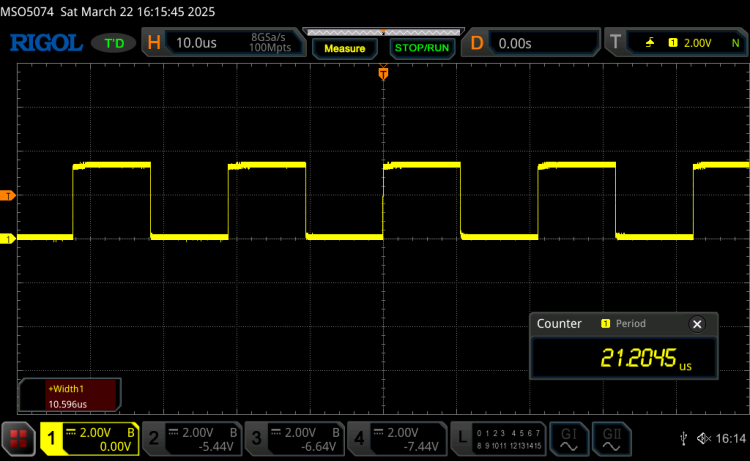Click the USB device status icon
The image size is (750, 461).
[682, 438]
